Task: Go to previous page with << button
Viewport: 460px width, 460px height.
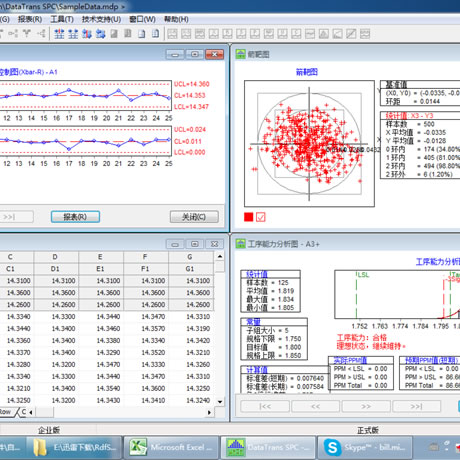Action: coord(316,406)
